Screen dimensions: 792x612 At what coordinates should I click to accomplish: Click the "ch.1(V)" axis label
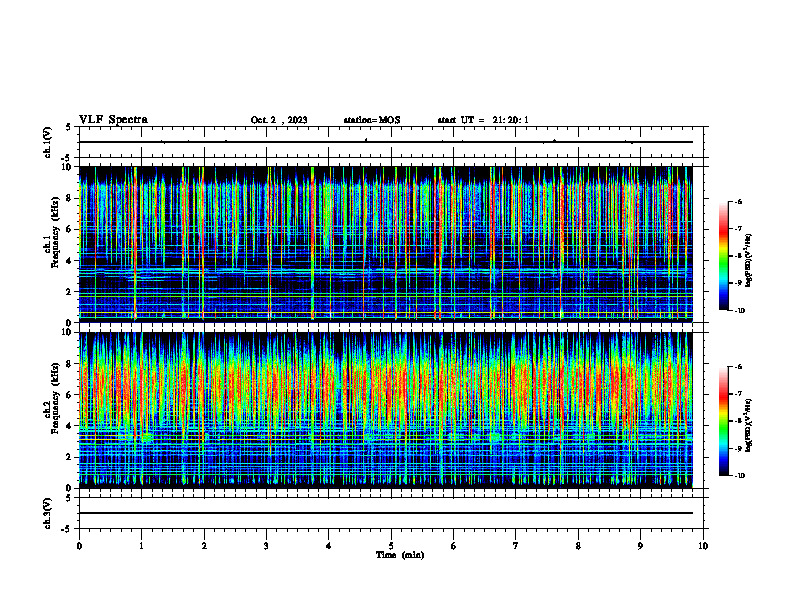(x=47, y=142)
